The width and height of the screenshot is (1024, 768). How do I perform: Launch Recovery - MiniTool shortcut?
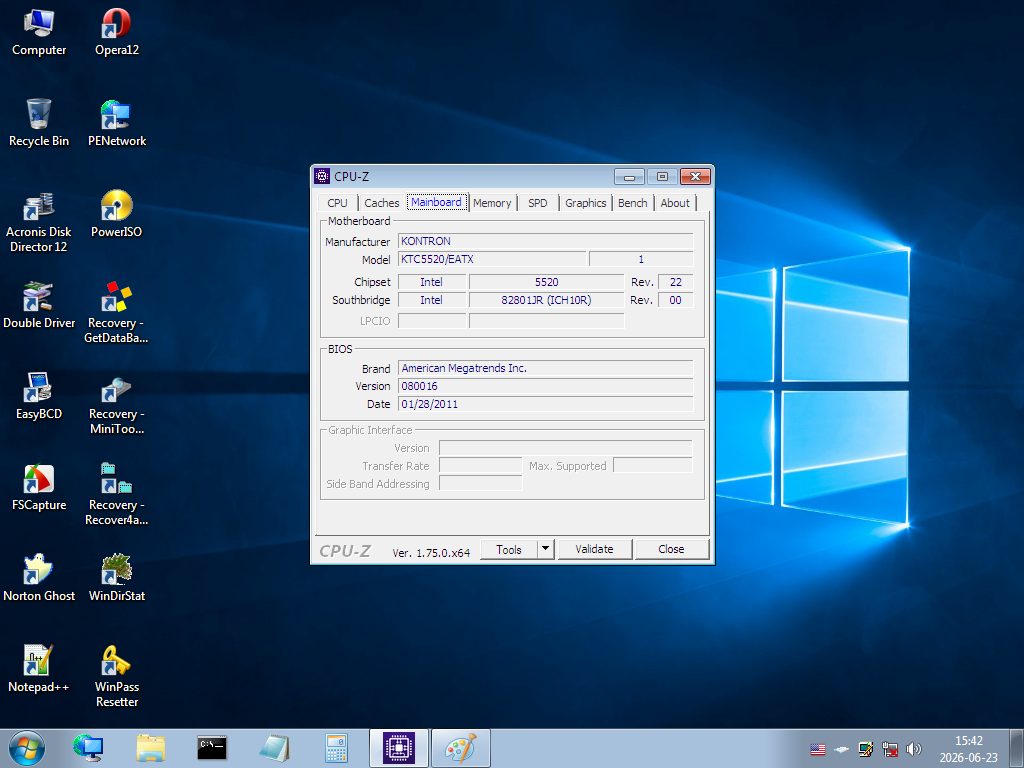[x=116, y=404]
